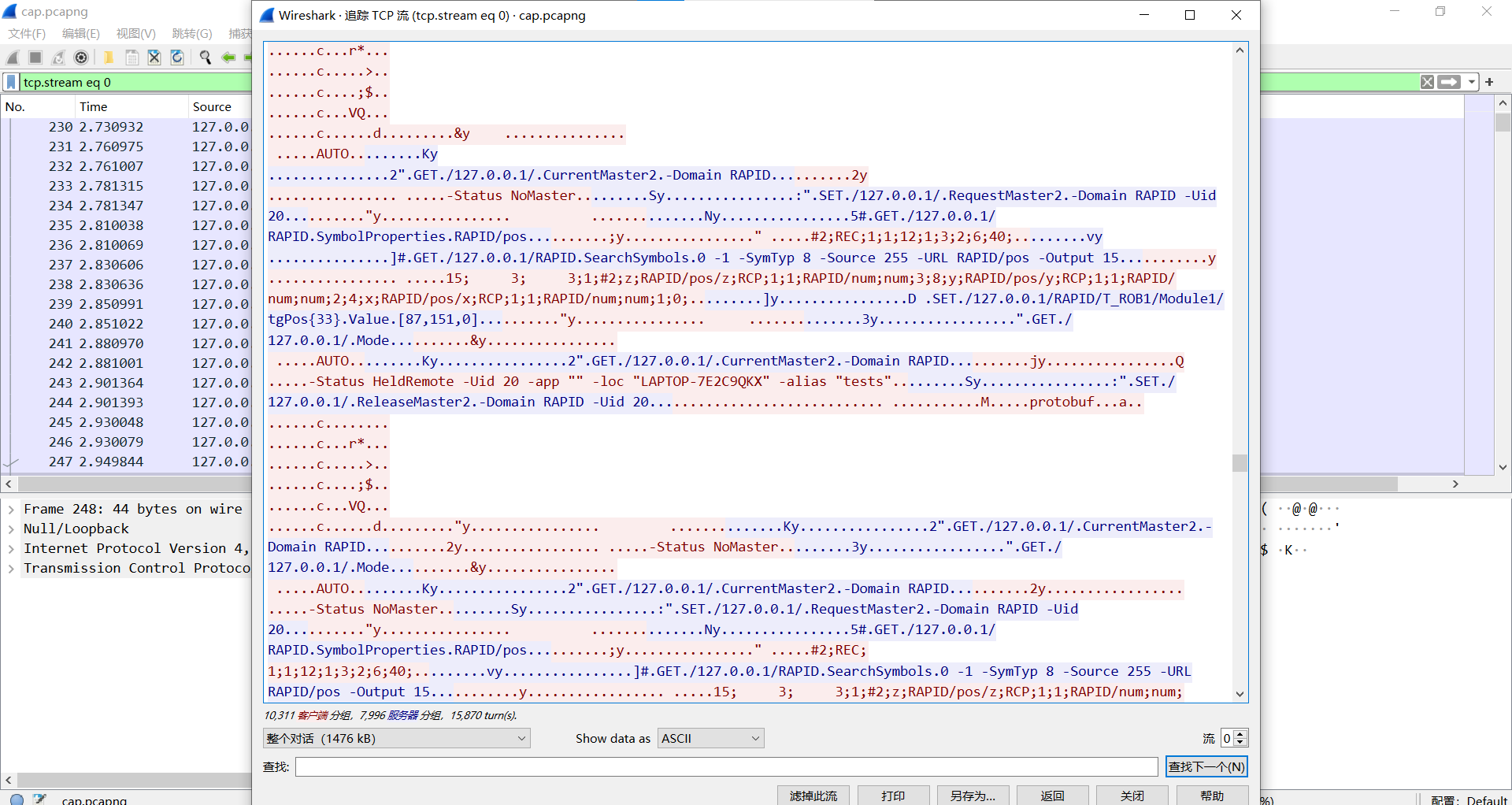Screen dimensions: 1512x805
Task: Click the find packet magnifier icon
Action: [x=206, y=57]
